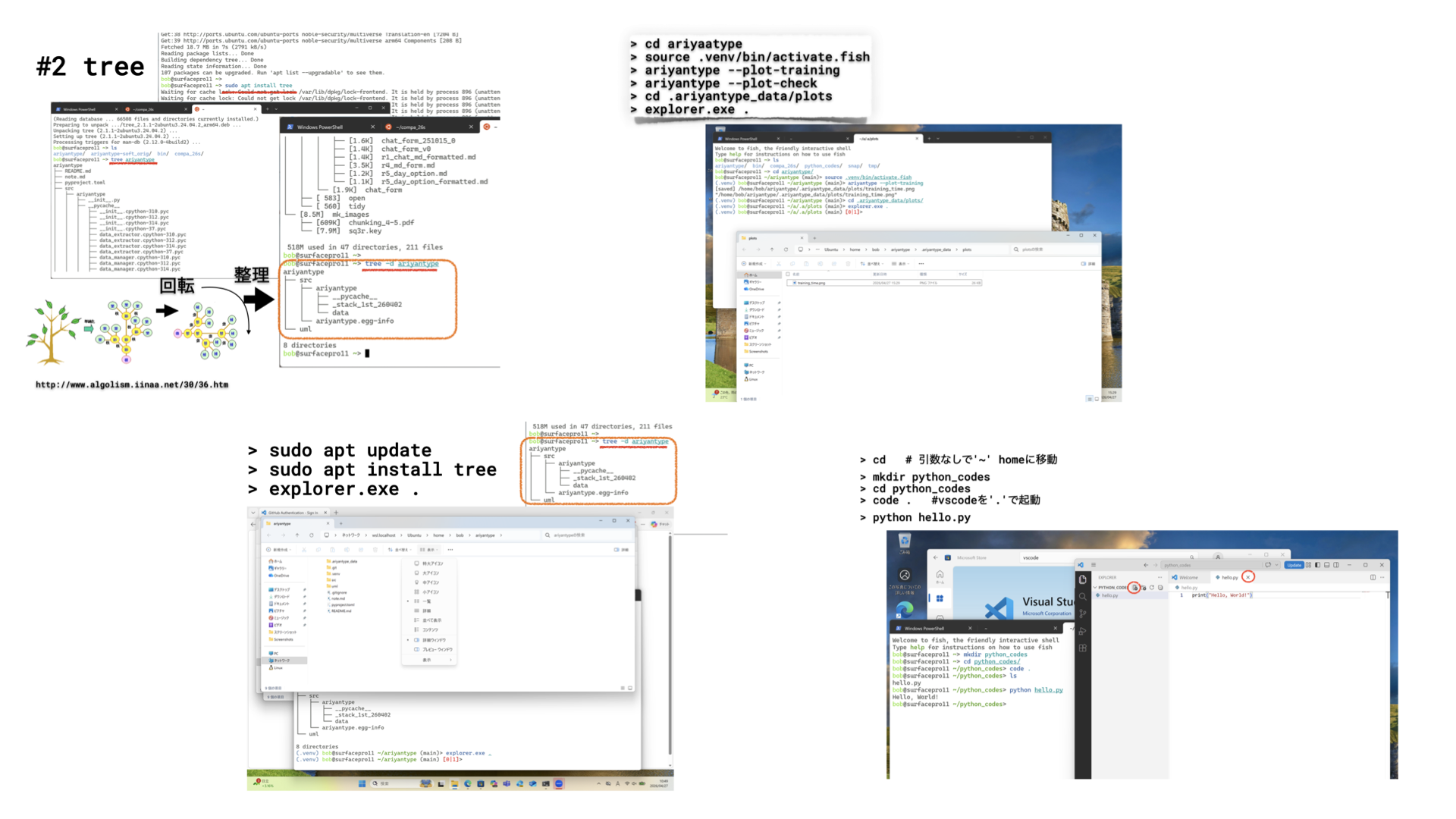The width and height of the screenshot is (1456, 819).
Task: Click VS Code customize layout icon
Action: (x=1308, y=565)
